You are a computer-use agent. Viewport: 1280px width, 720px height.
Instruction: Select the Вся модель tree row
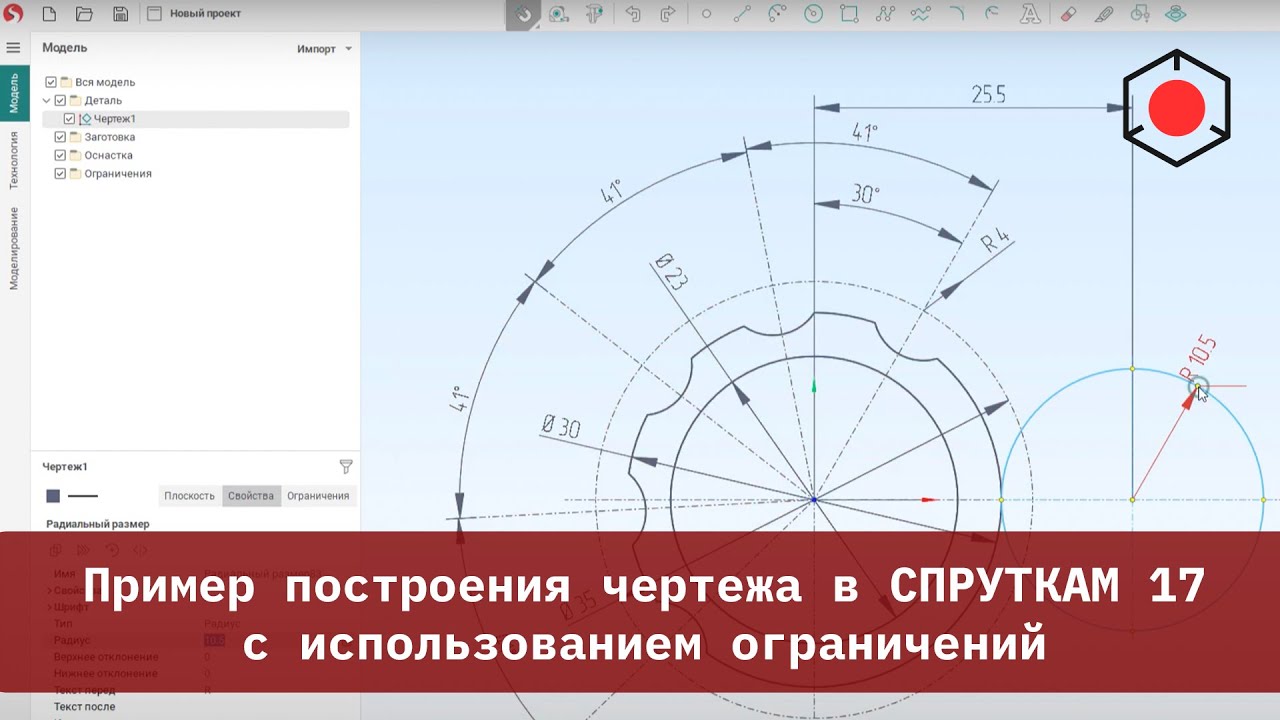[x=195, y=82]
